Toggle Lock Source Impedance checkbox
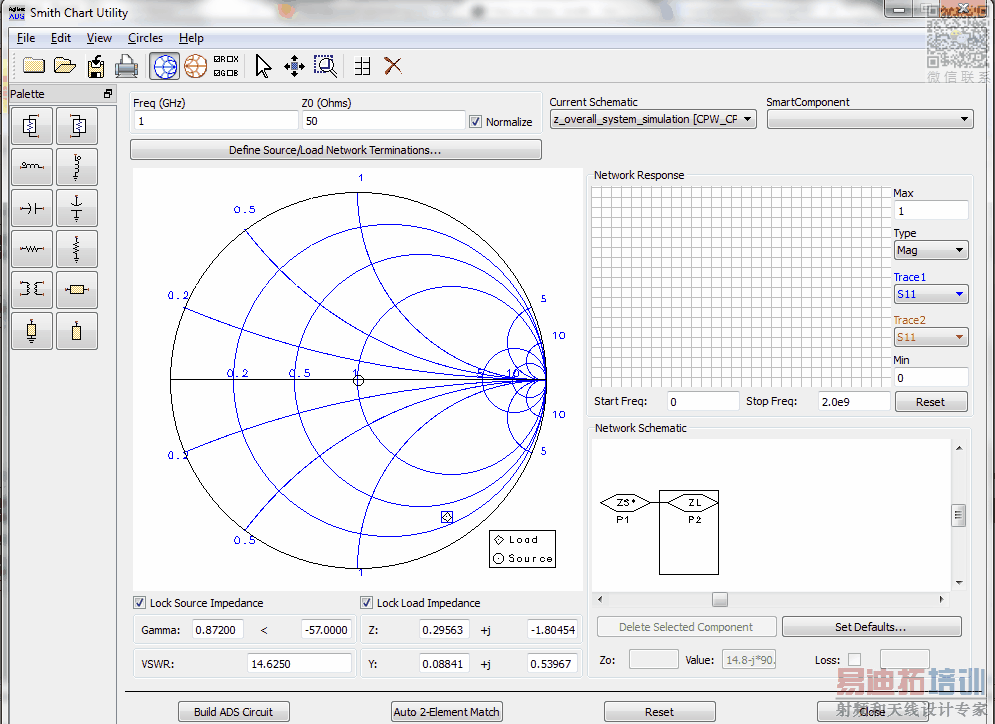Screen dimensions: 995x724 point(140,603)
